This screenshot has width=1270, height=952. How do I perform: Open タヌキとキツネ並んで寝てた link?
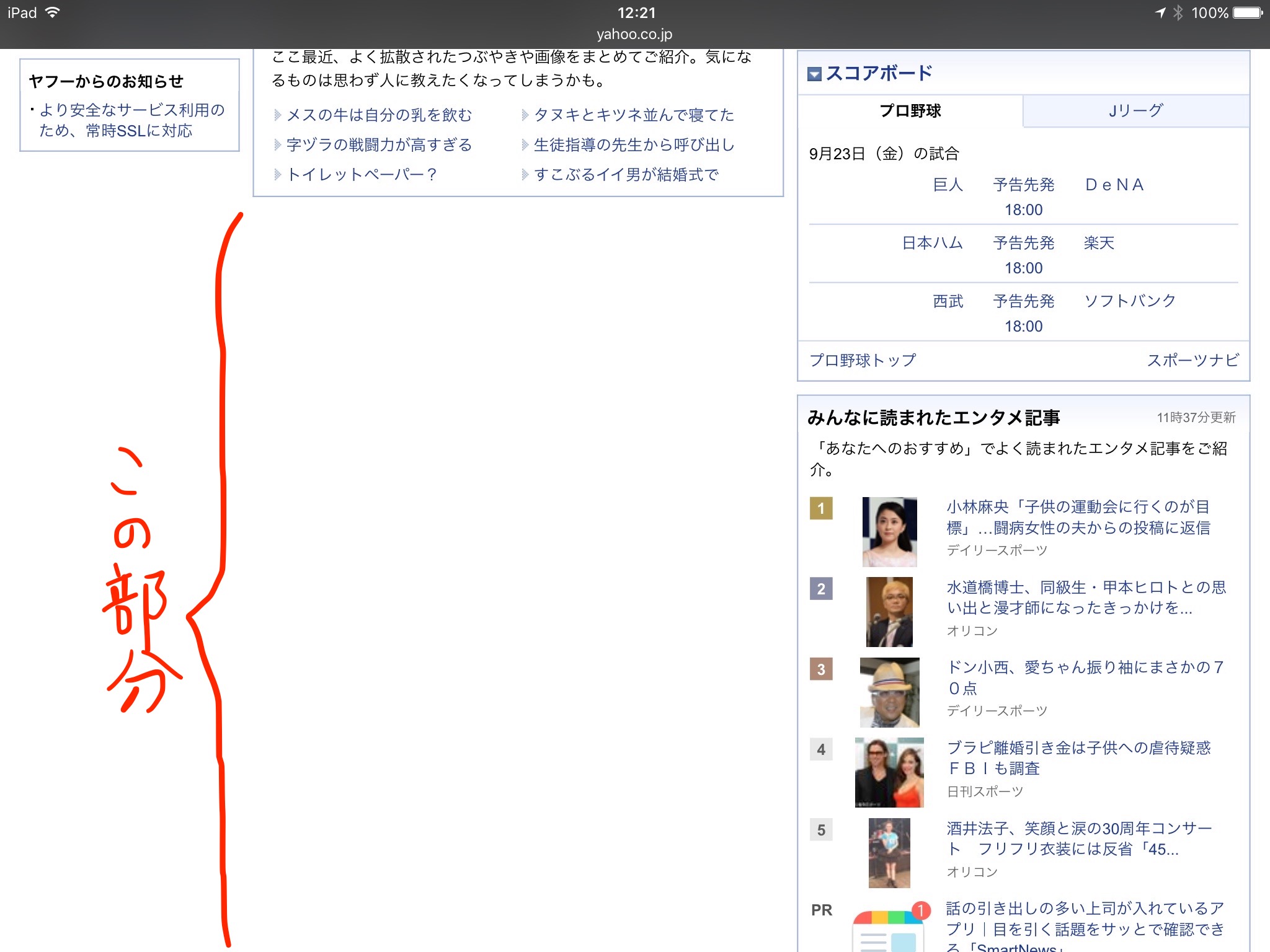point(634,115)
